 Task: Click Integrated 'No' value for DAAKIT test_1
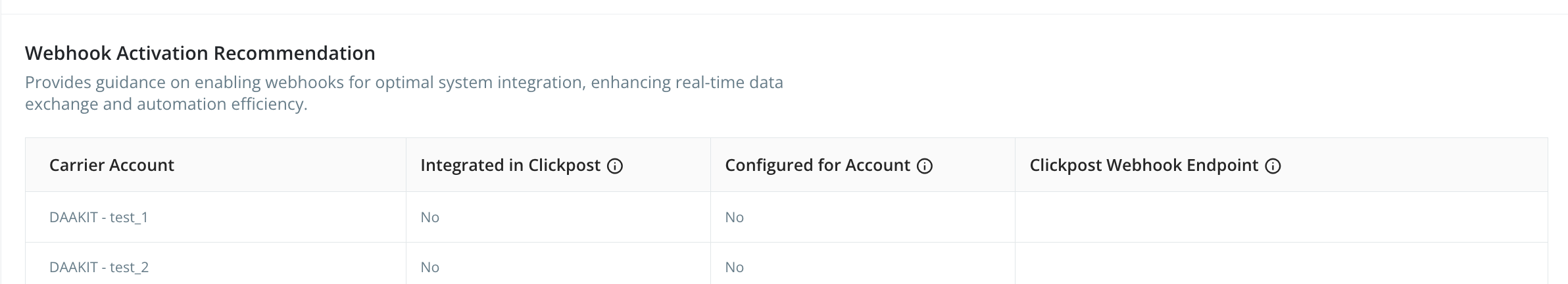[430, 217]
